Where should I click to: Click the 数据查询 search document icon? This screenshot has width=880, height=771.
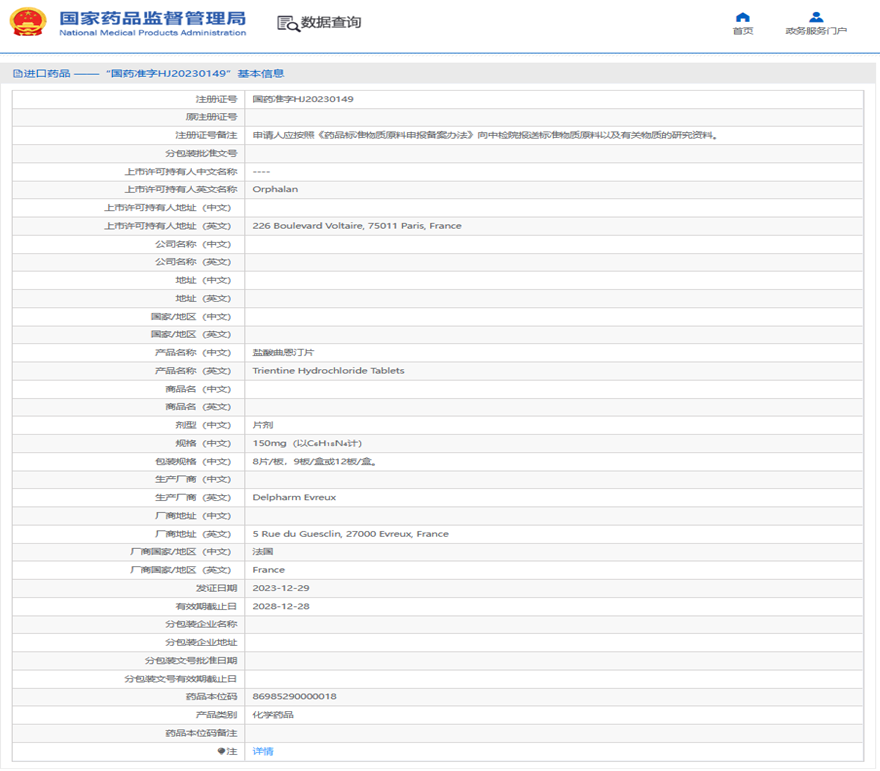click(288, 23)
